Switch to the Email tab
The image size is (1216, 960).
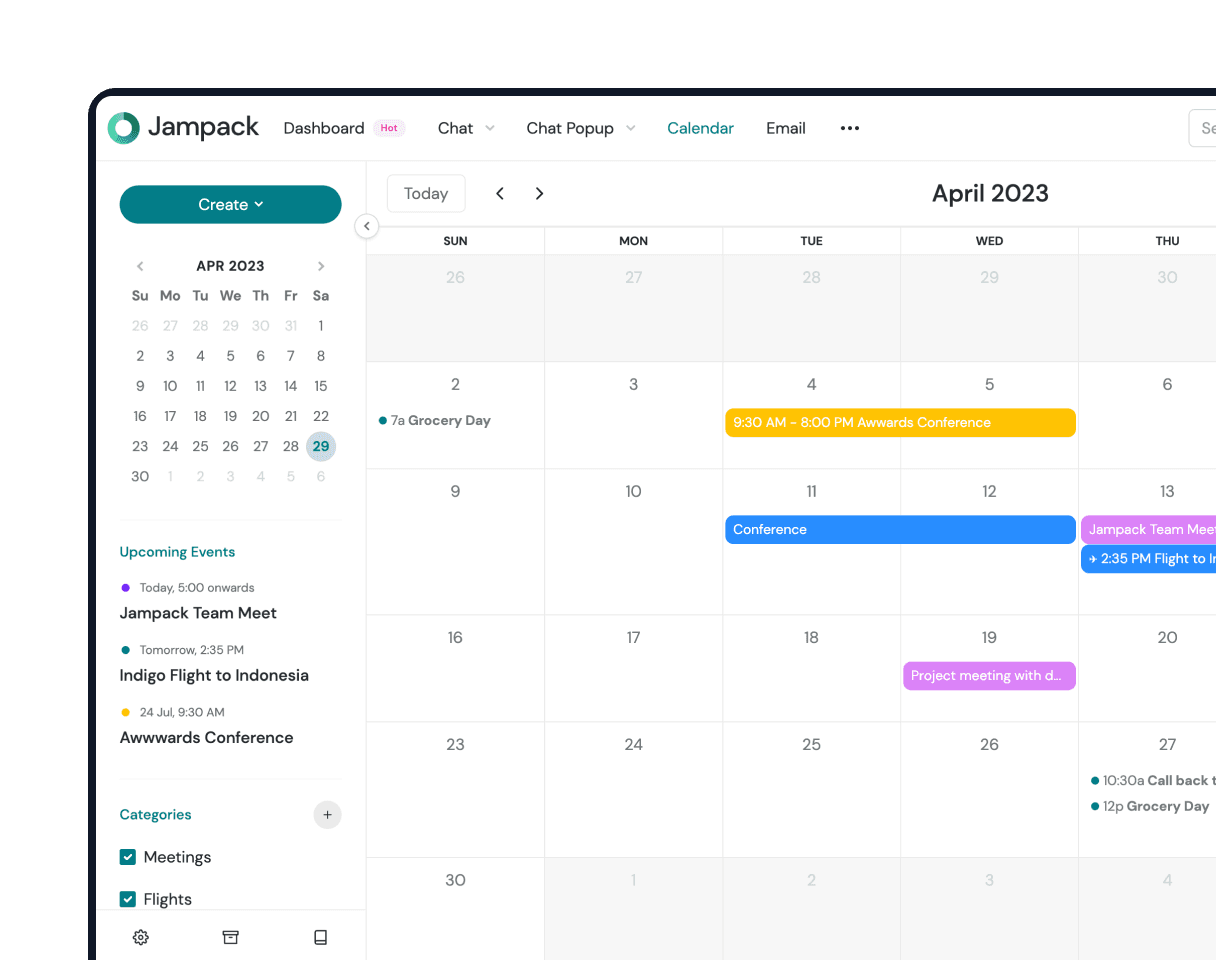point(785,128)
